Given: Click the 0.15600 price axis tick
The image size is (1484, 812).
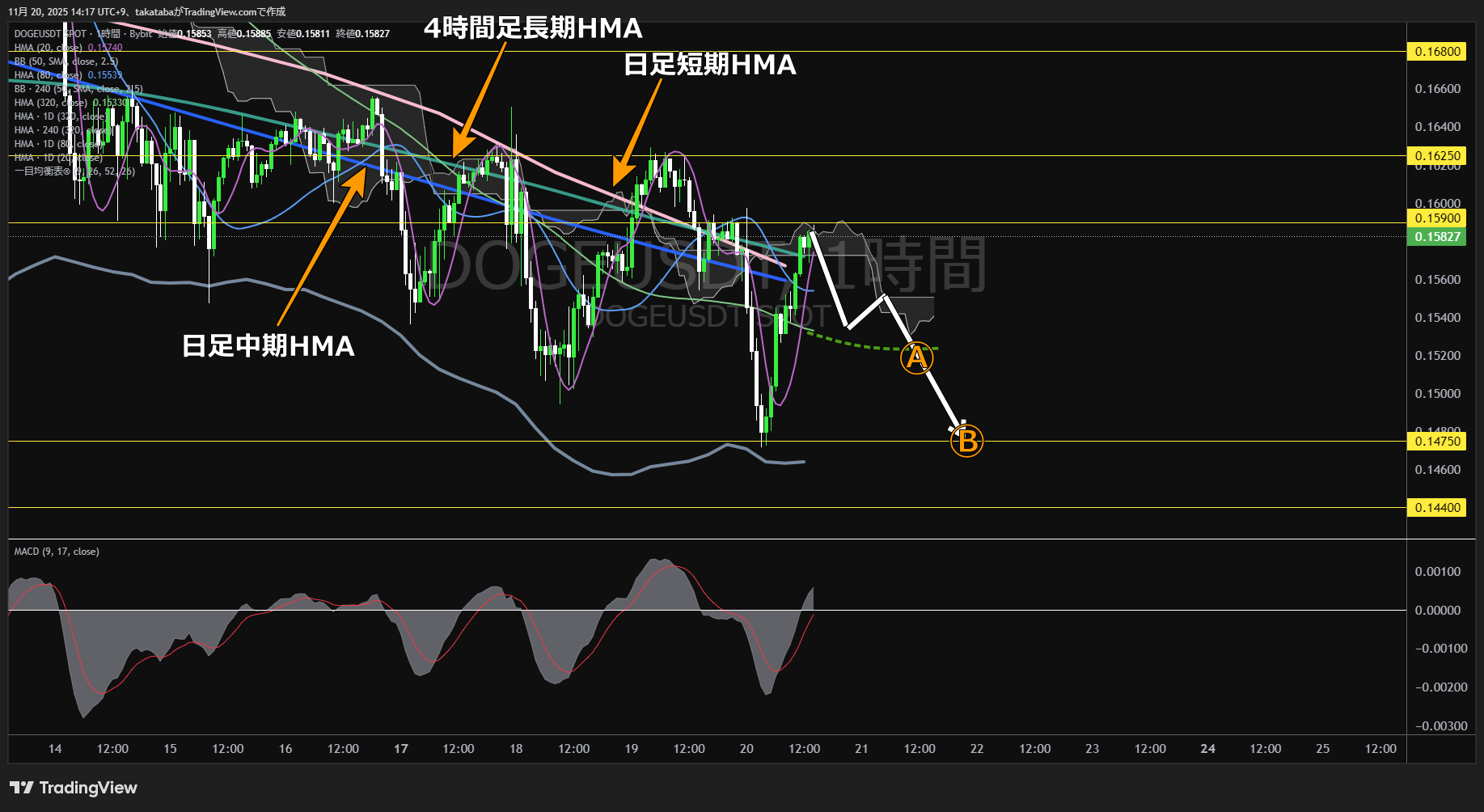Looking at the screenshot, I should click(x=1437, y=280).
